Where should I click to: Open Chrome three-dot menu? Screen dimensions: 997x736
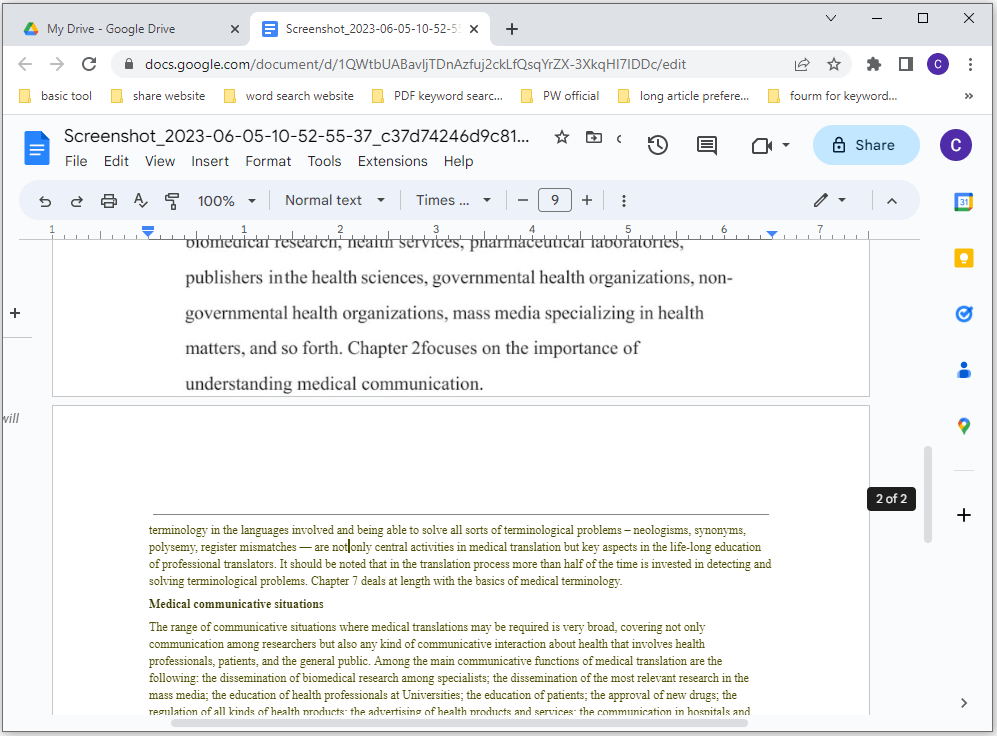point(970,64)
